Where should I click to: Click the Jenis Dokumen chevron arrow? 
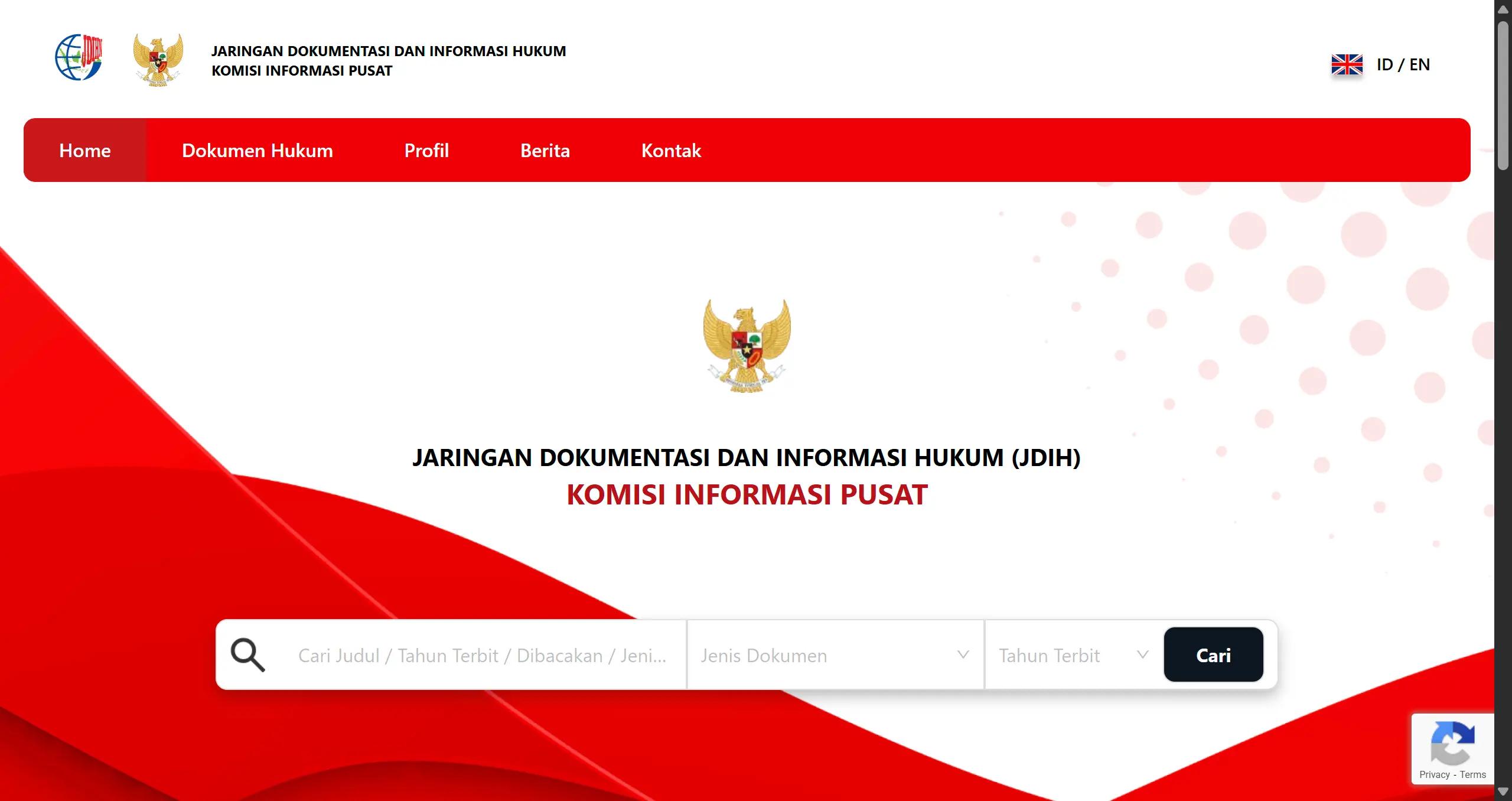point(964,655)
